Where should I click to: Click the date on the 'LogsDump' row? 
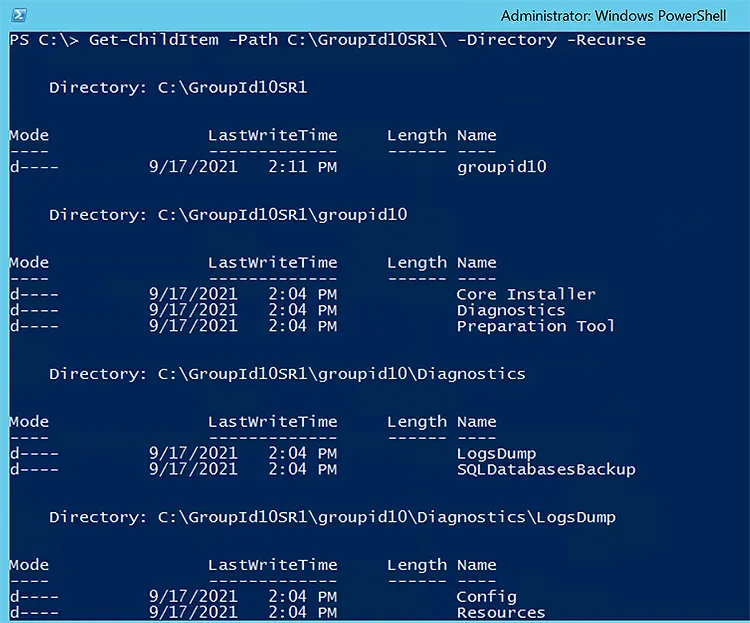click(193, 453)
